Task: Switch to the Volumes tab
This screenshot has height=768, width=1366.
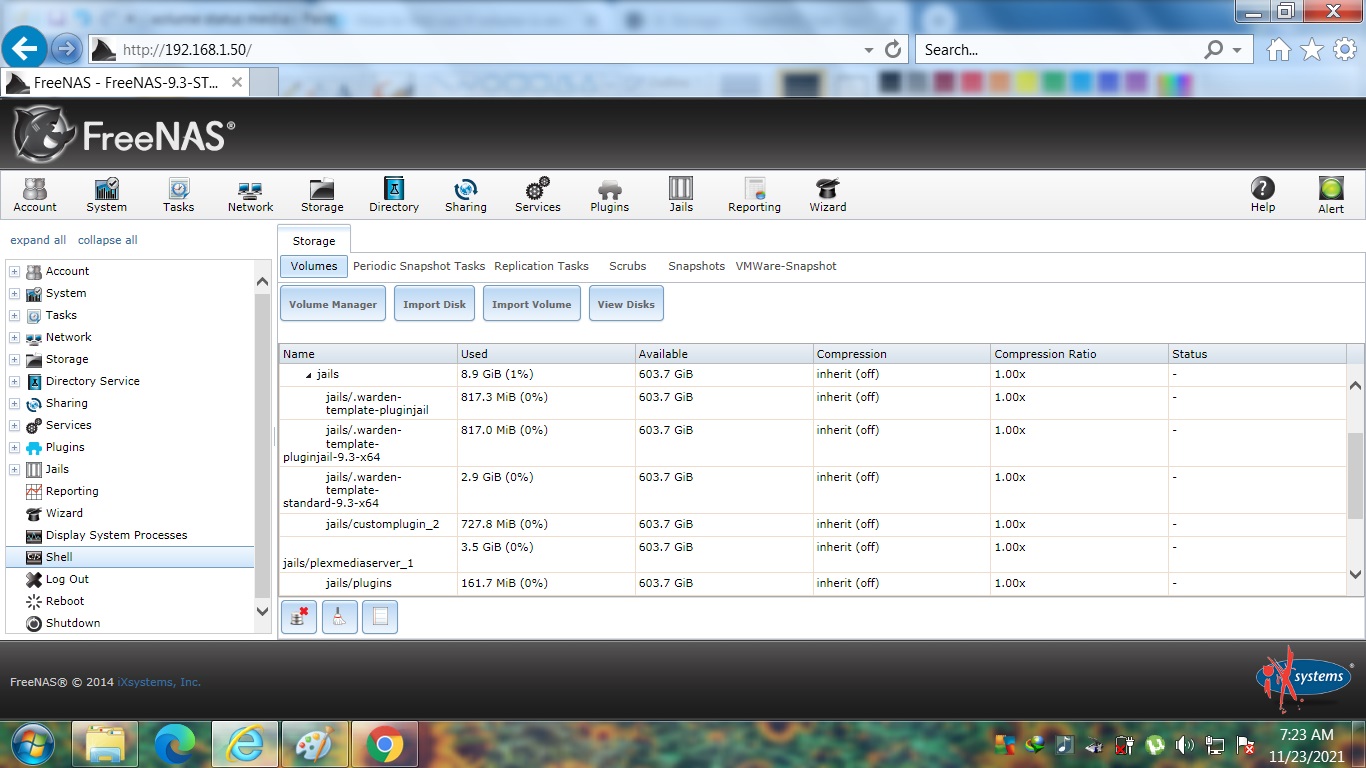Action: coord(314,266)
